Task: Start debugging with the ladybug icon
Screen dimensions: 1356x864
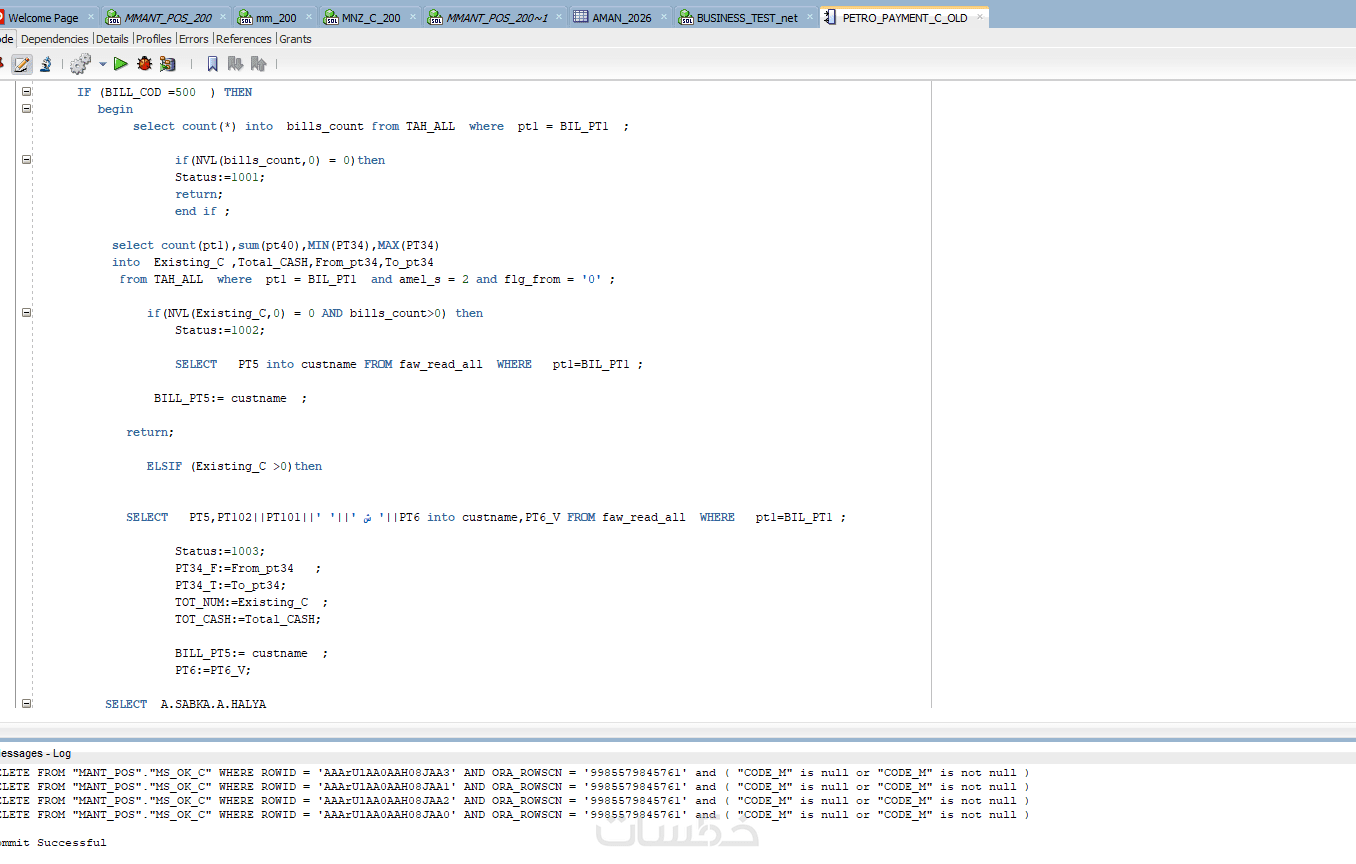Action: point(145,64)
